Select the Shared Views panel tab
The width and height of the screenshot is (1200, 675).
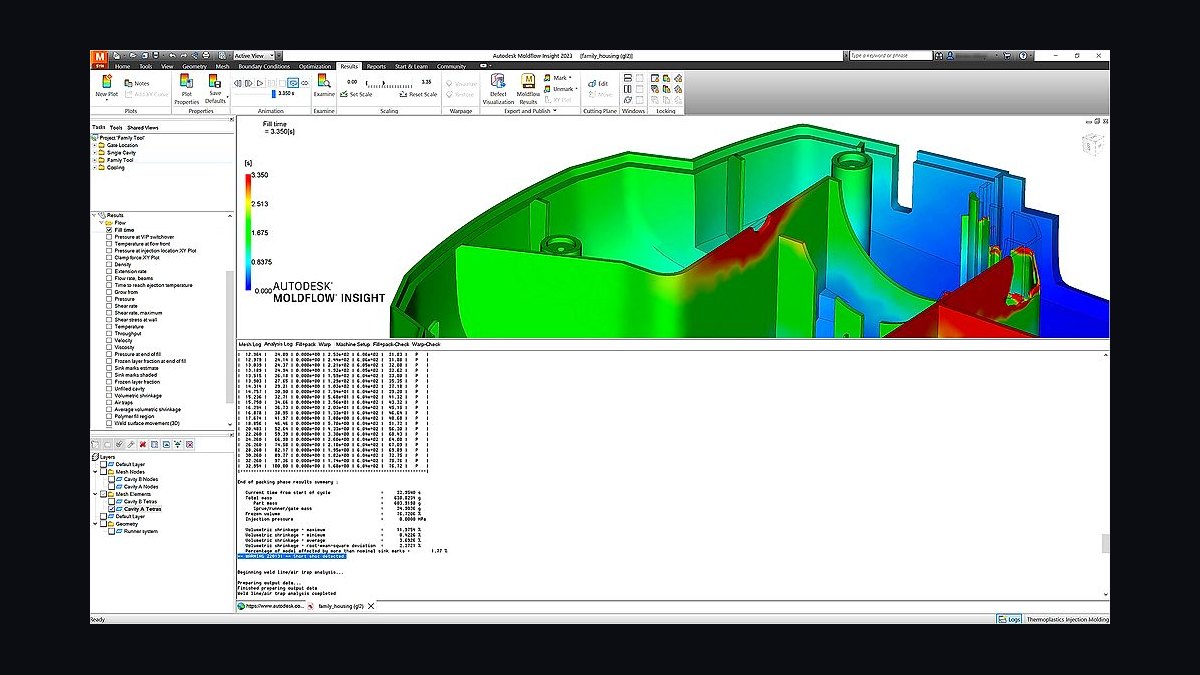(x=144, y=128)
